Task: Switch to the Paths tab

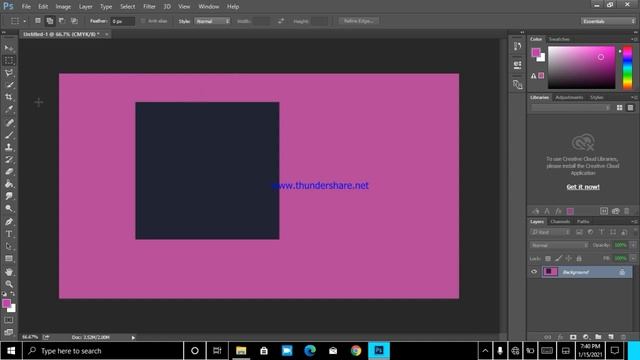Action: [x=583, y=222]
